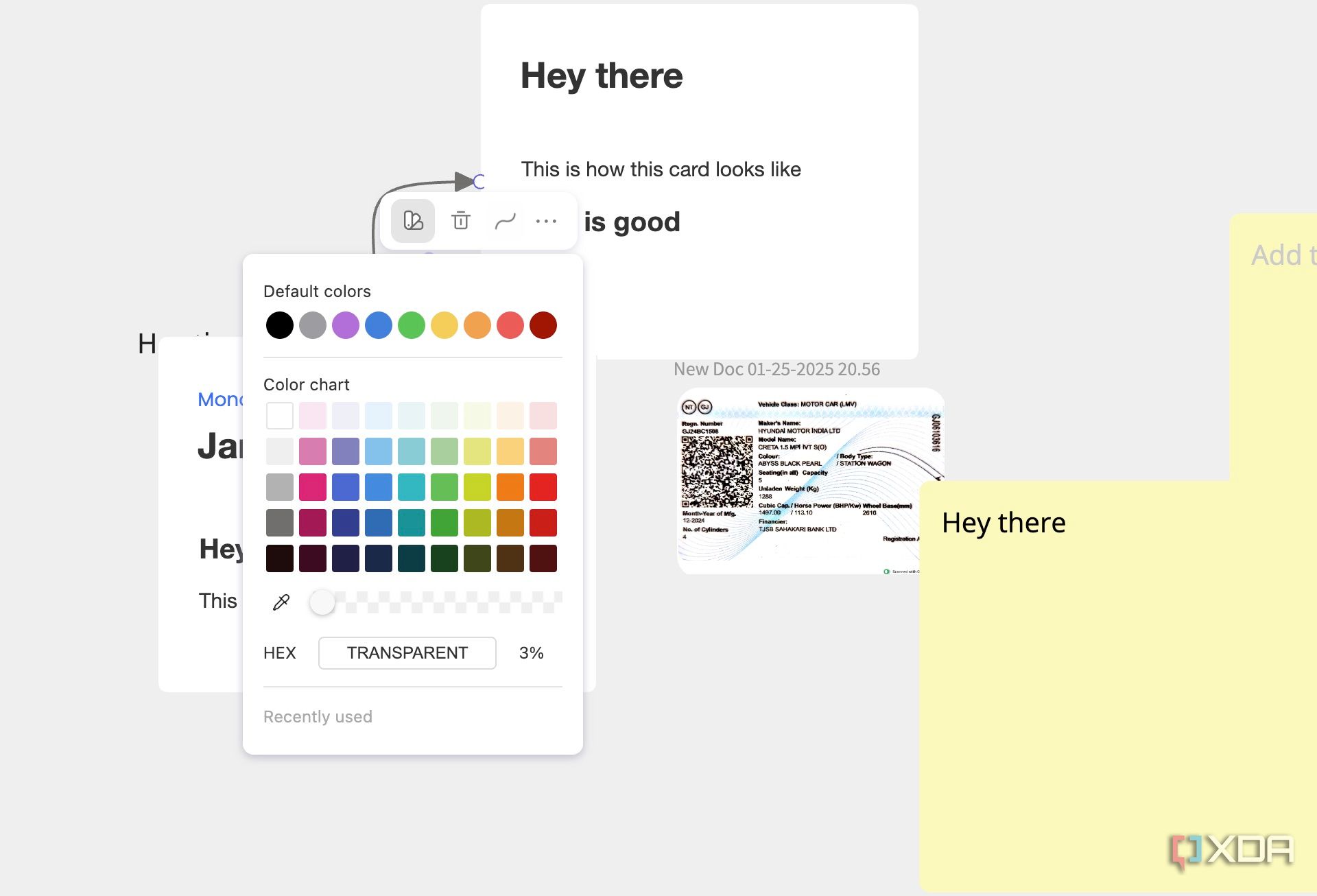Click the 3% opacity value
Viewport: 1317px width, 896px height.
click(x=532, y=653)
